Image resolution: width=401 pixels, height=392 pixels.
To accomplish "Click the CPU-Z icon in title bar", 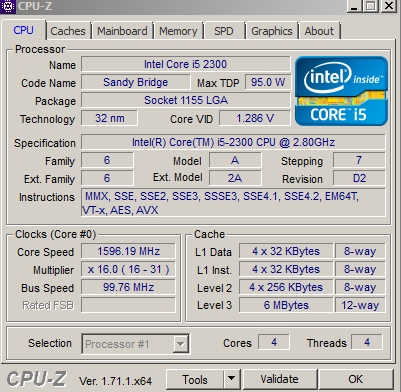I will point(7,6).
